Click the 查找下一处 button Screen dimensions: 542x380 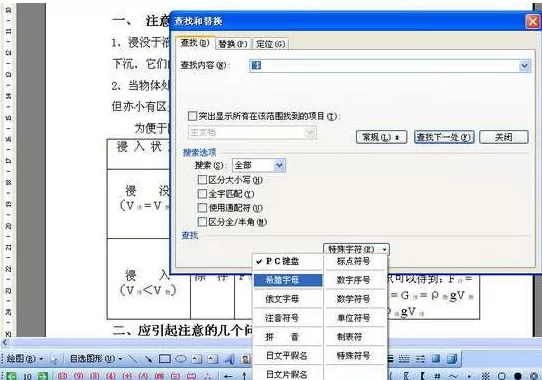pos(444,137)
